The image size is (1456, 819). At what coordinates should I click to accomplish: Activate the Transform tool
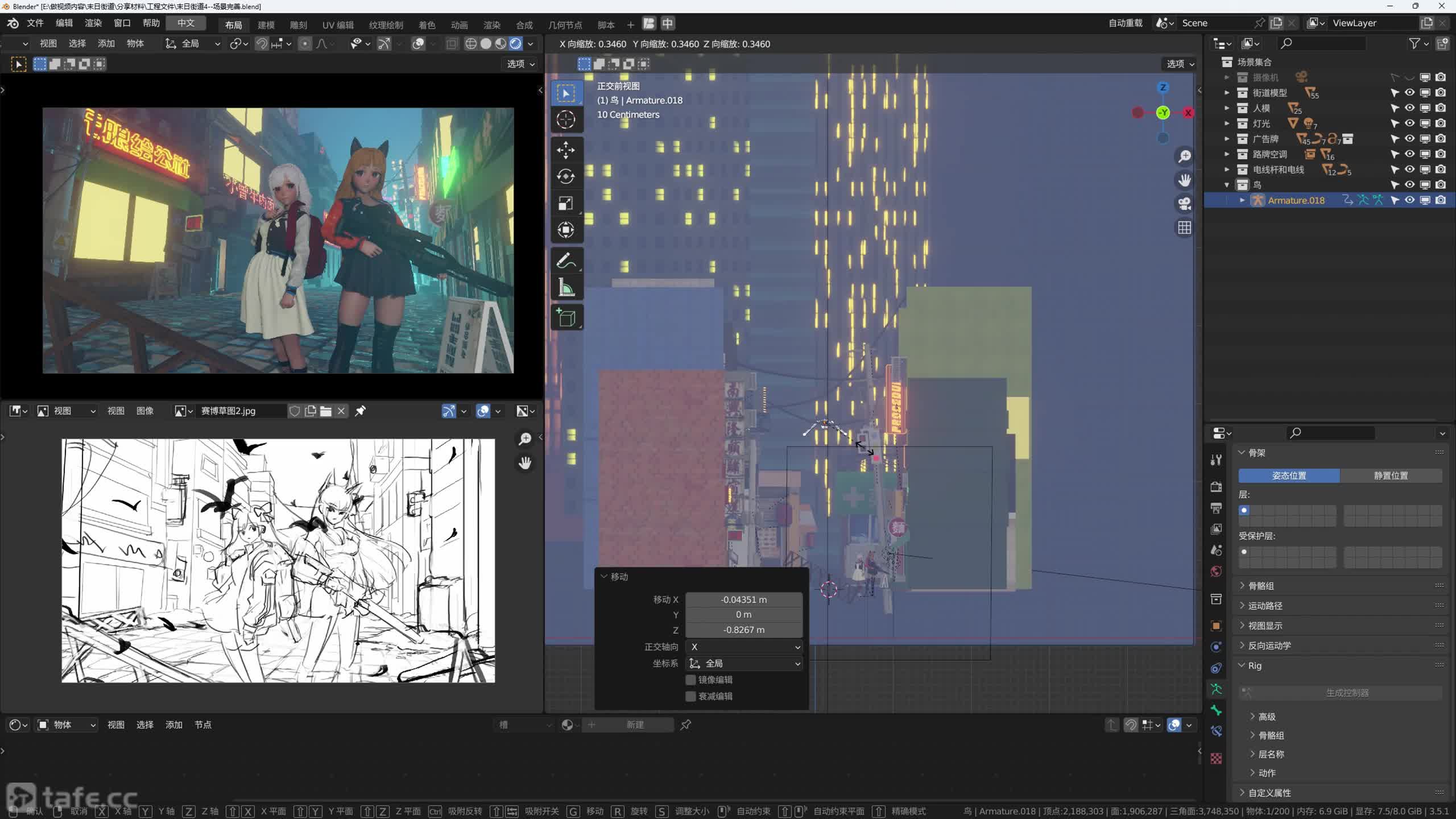tap(566, 230)
